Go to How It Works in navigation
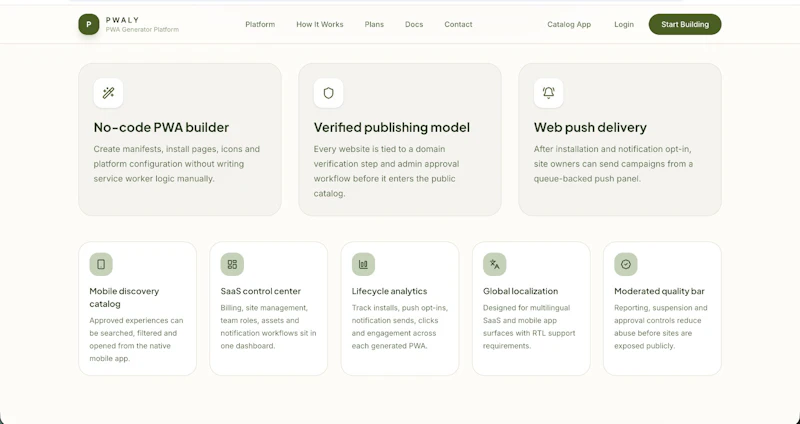 coord(320,24)
